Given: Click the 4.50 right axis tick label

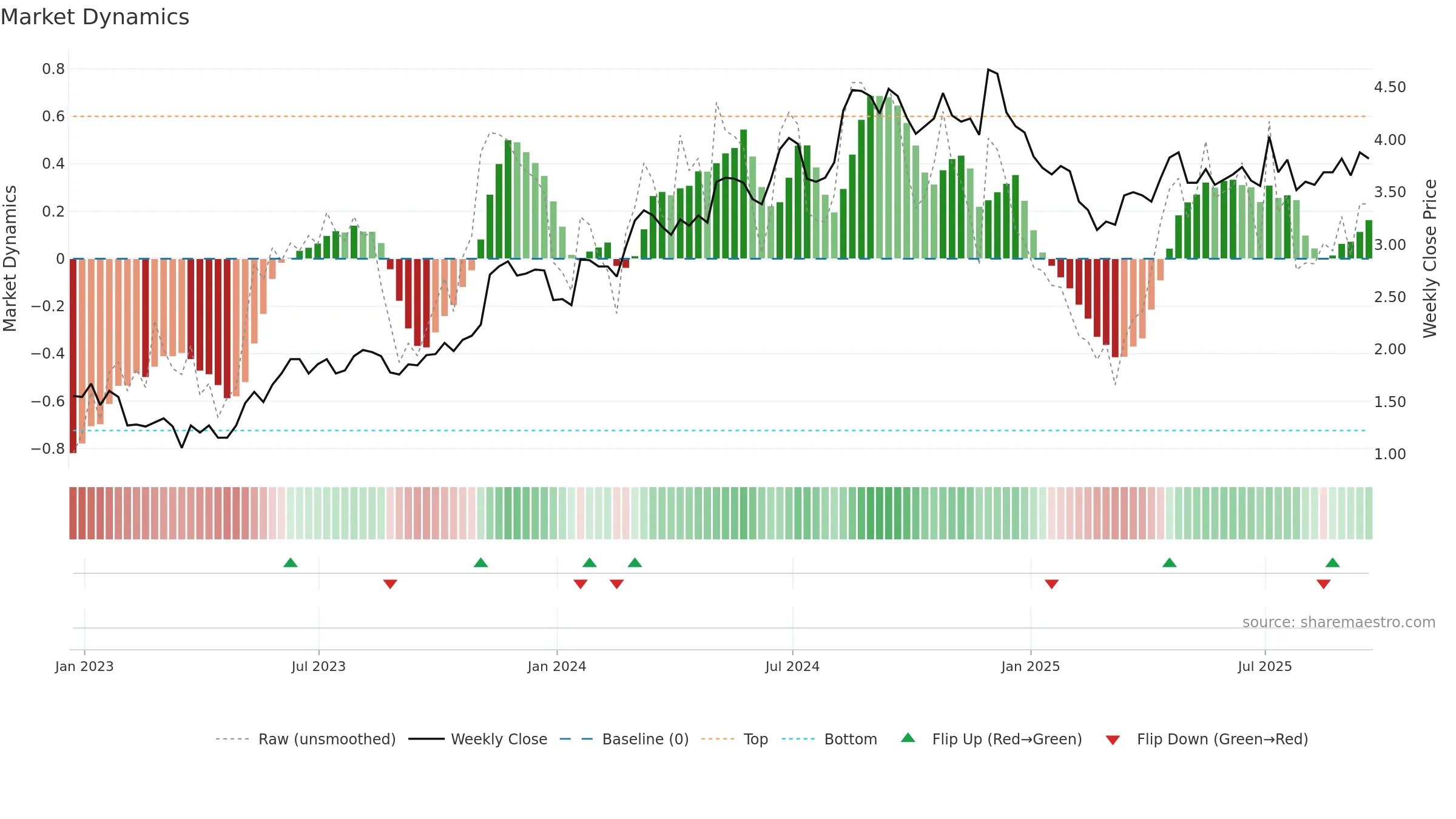Looking at the screenshot, I should (x=1390, y=87).
